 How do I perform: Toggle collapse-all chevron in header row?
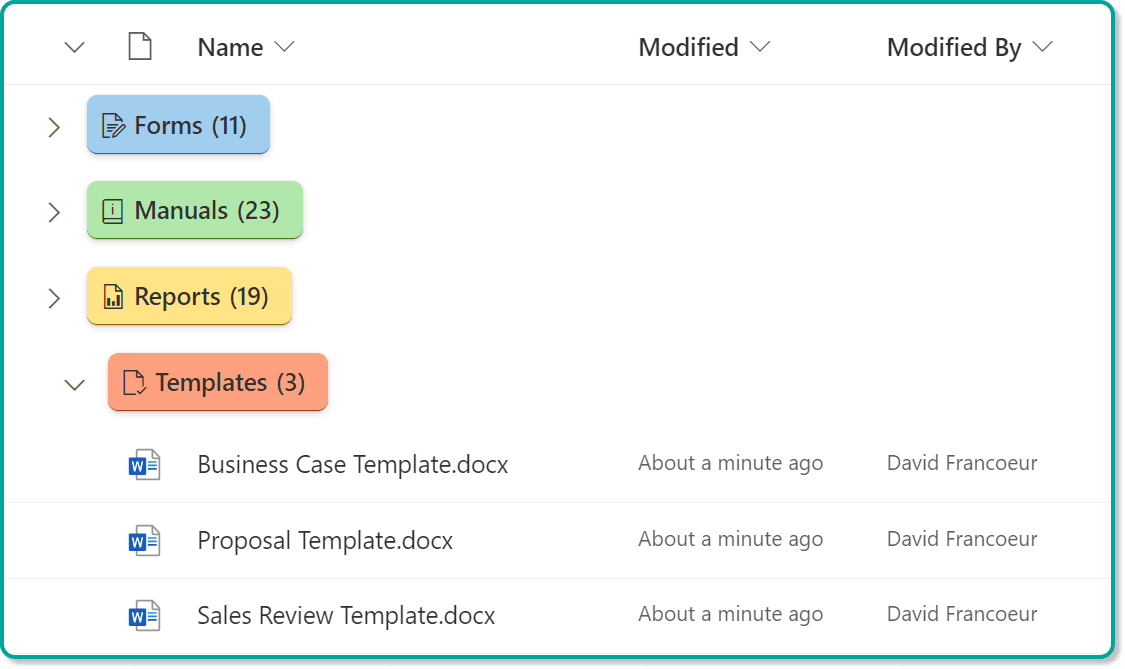[75, 48]
